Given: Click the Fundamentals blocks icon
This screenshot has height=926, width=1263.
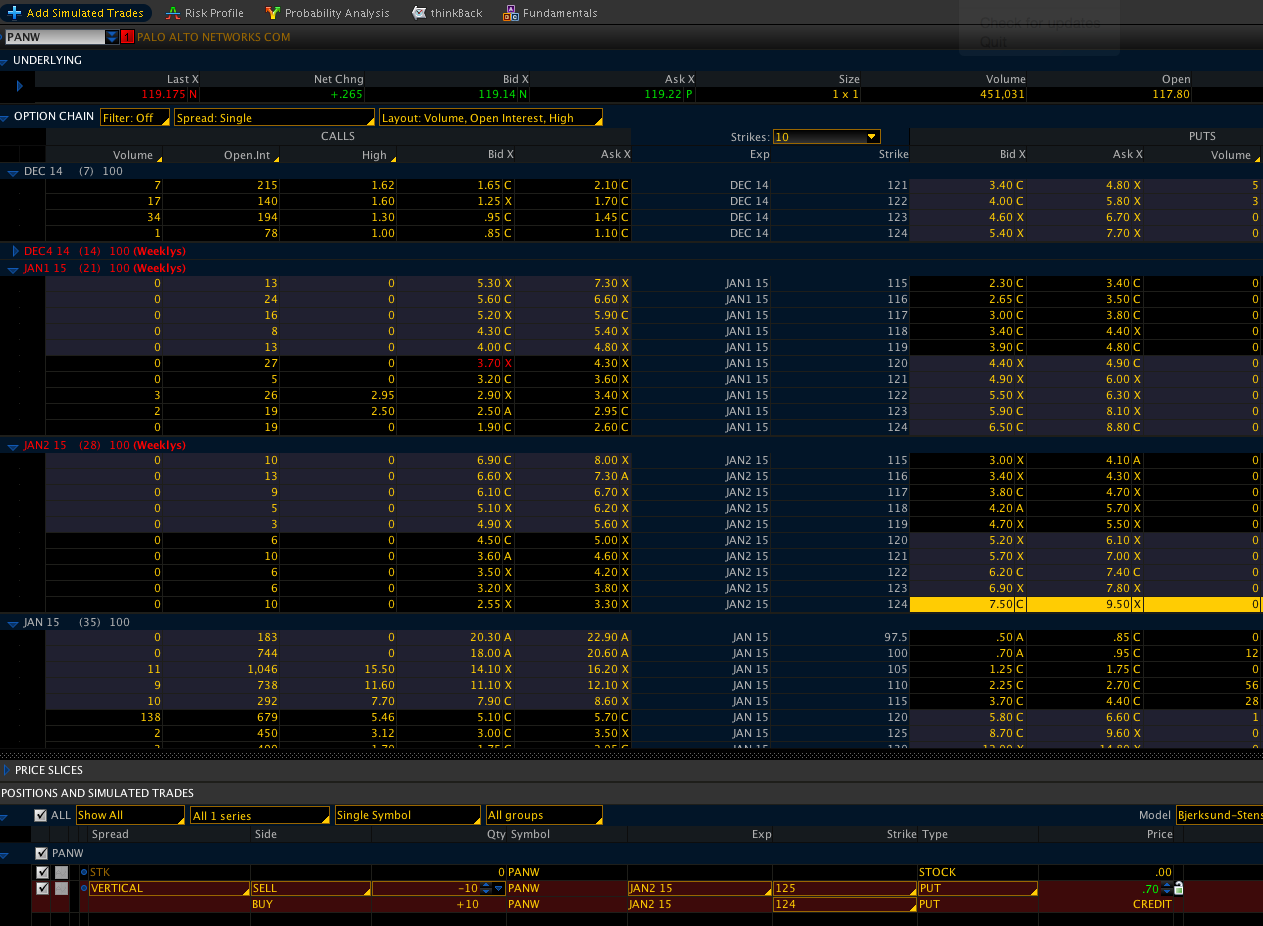Looking at the screenshot, I should point(510,13).
